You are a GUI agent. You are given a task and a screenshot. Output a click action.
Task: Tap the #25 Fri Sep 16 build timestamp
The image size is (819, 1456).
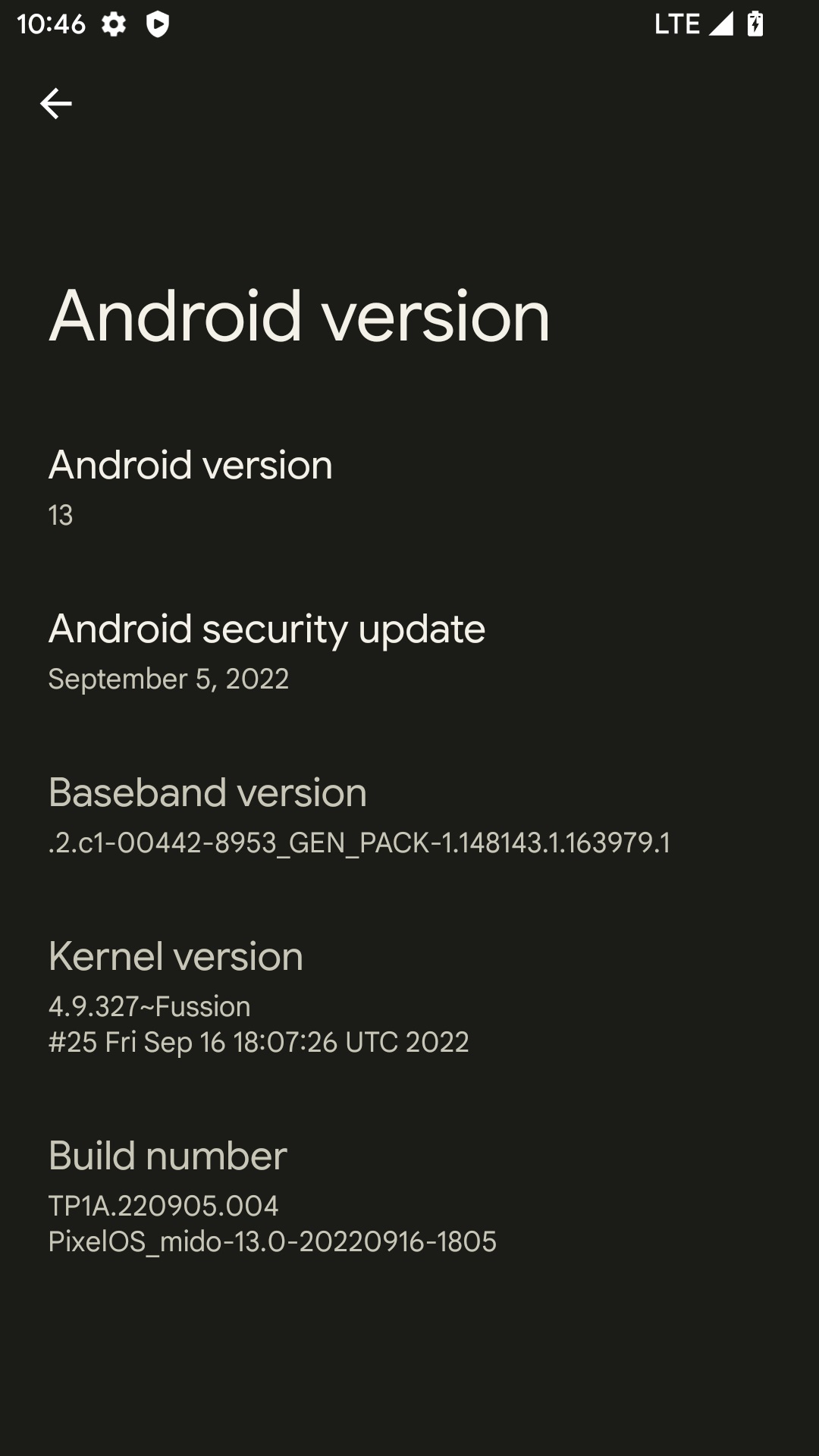click(x=259, y=1042)
